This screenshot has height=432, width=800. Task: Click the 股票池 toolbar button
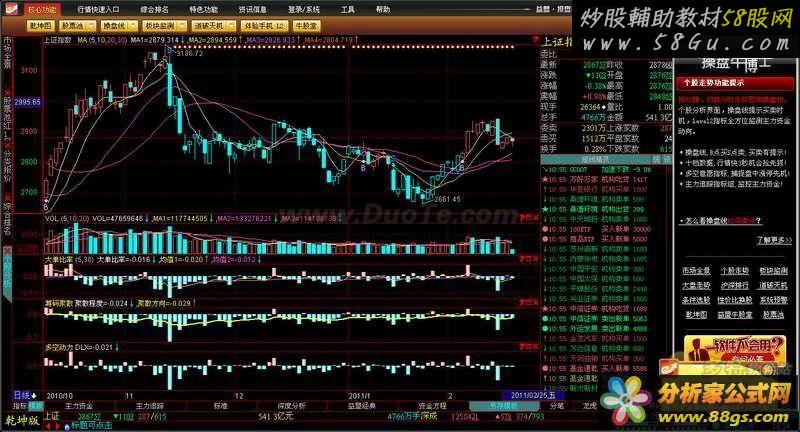(73, 26)
